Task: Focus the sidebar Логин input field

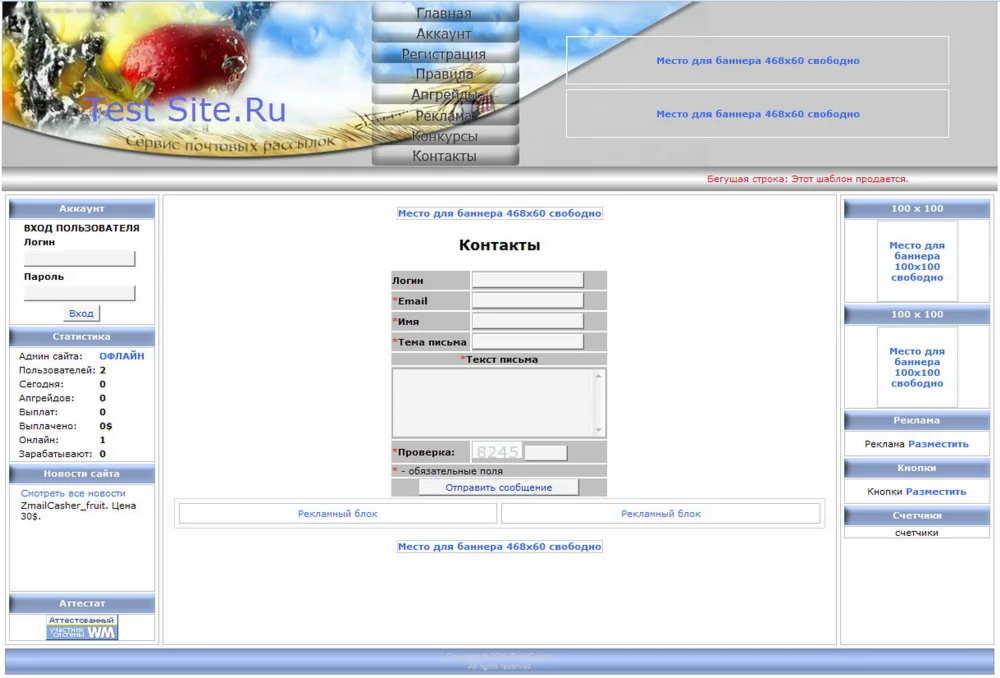Action: point(79,258)
